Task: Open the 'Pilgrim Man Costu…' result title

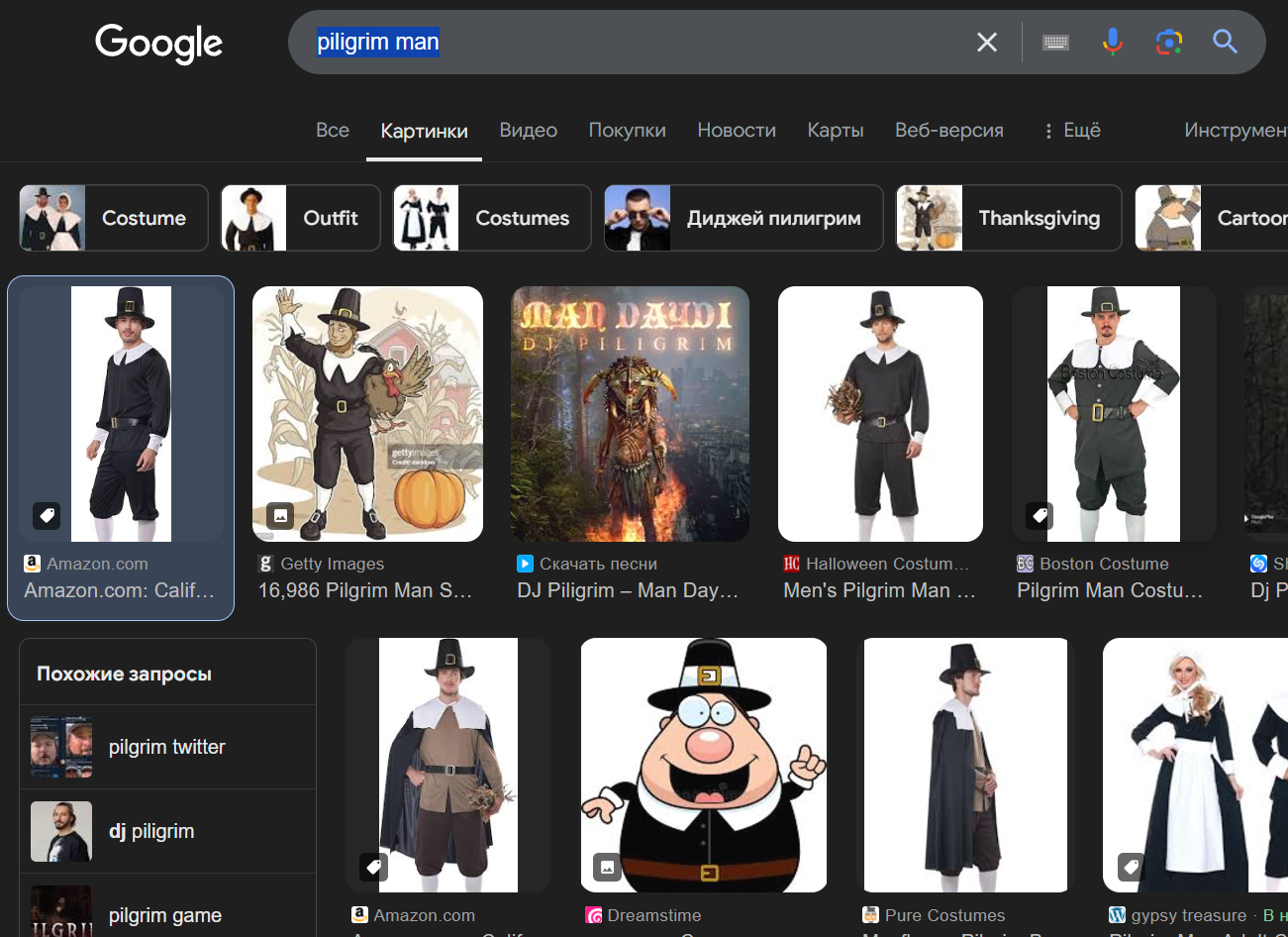Action: click(x=1110, y=590)
